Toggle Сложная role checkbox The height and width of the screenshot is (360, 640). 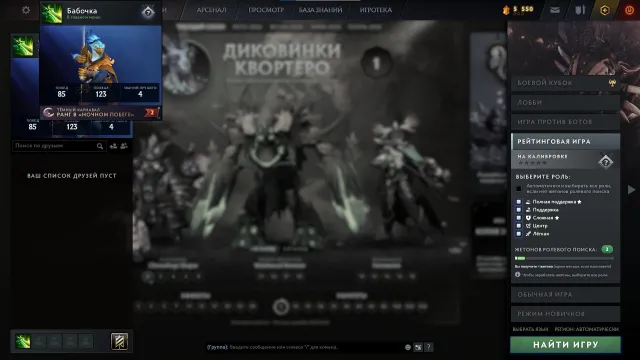coord(519,218)
